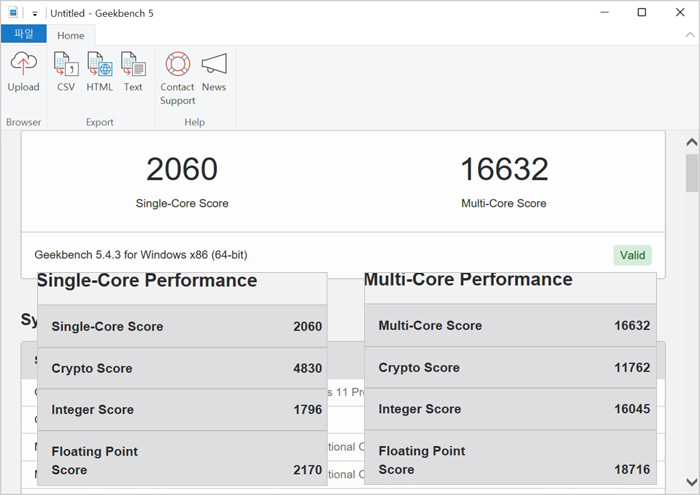
Task: Open Contact Support lifebuoy icon
Action: click(178, 64)
